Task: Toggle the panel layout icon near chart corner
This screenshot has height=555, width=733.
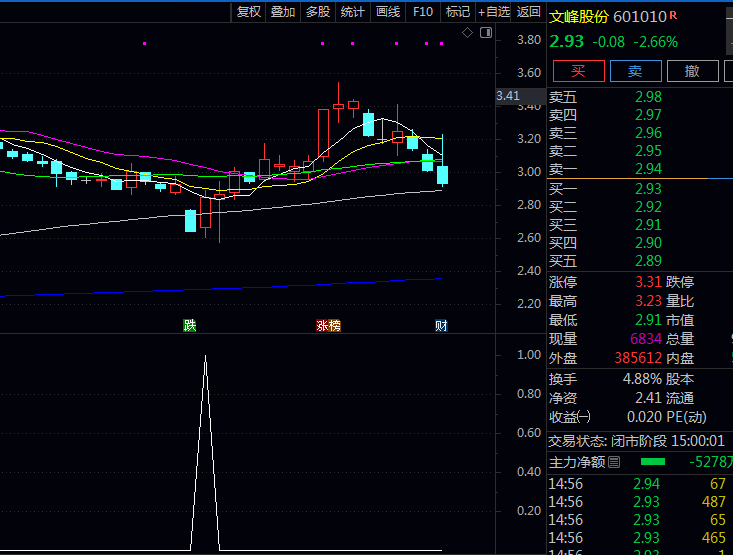Action: 486,33
